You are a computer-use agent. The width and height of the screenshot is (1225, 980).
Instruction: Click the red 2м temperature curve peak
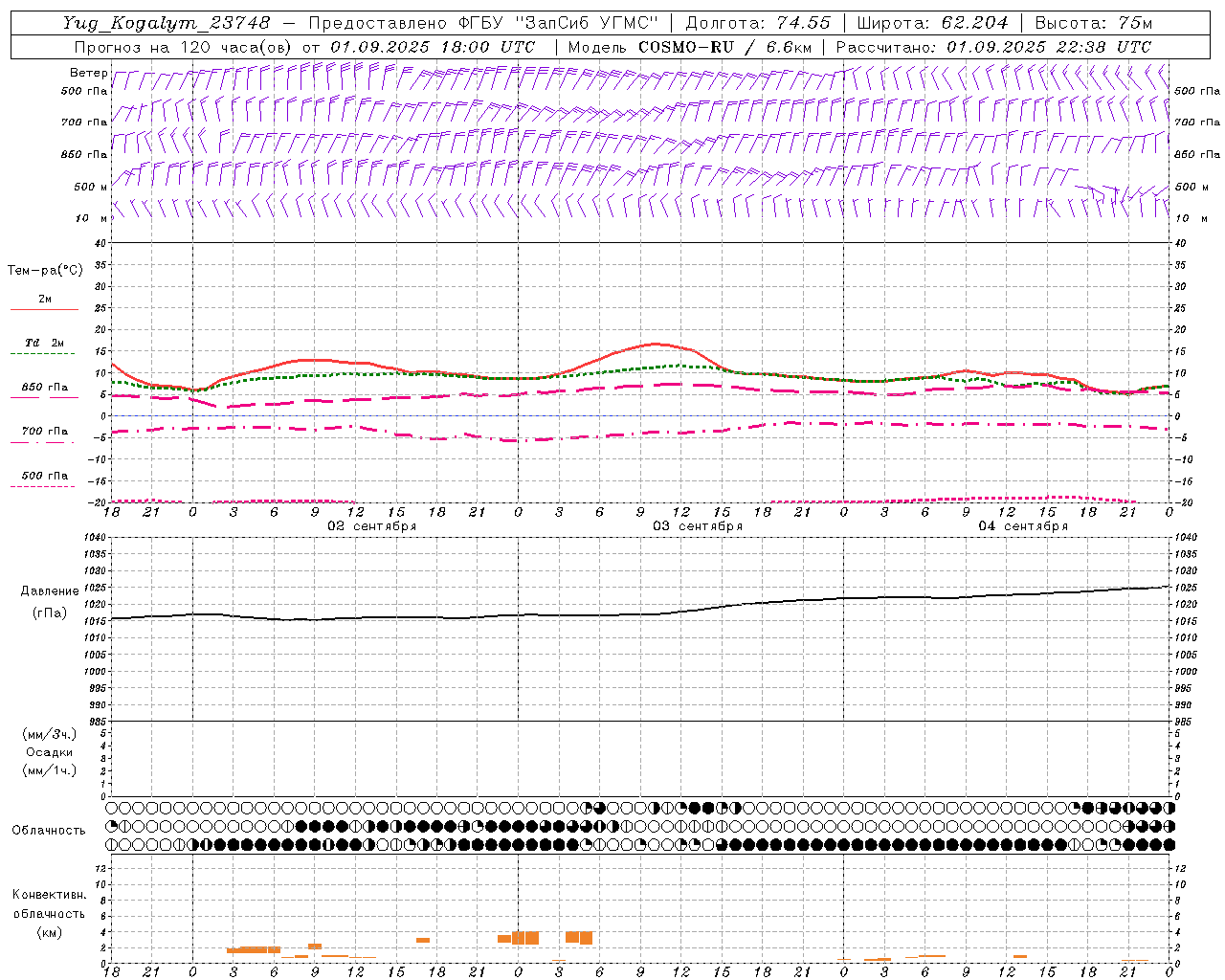click(656, 343)
